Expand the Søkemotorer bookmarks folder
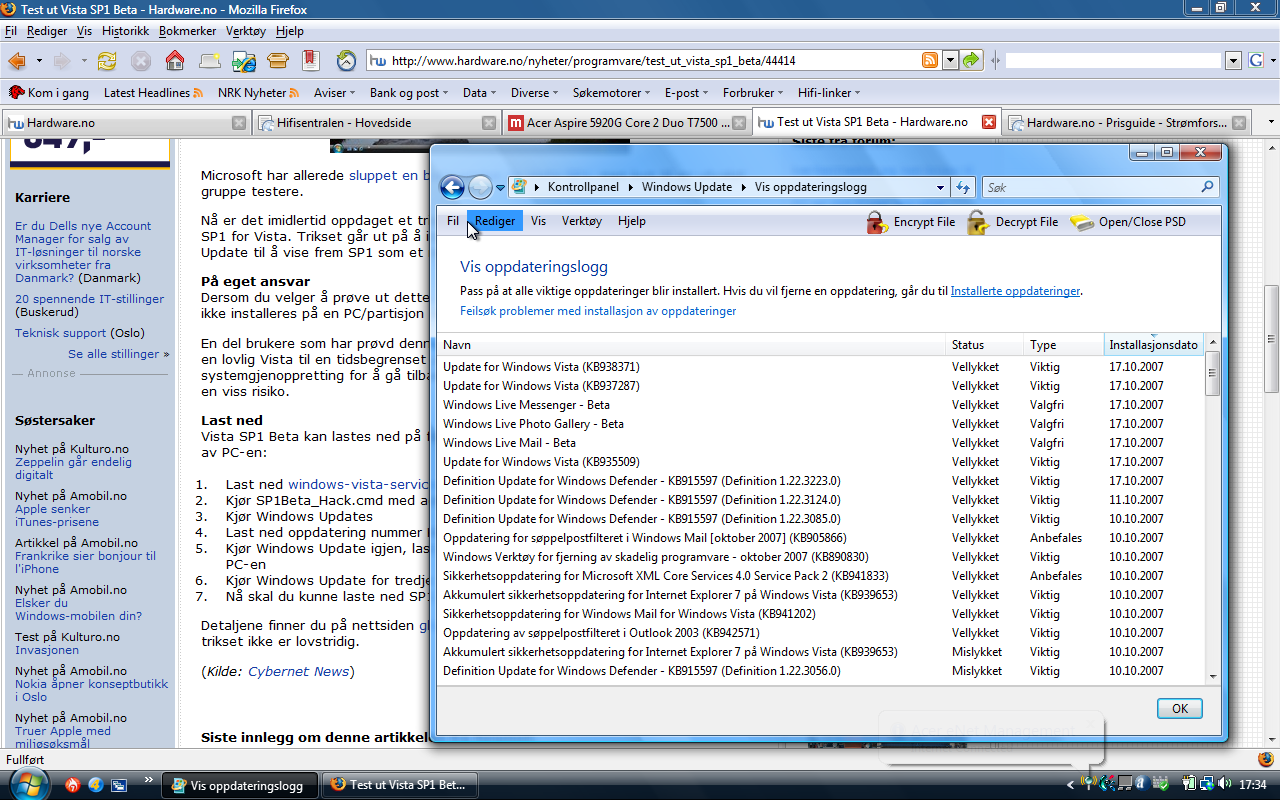The image size is (1280, 800). 613,93
